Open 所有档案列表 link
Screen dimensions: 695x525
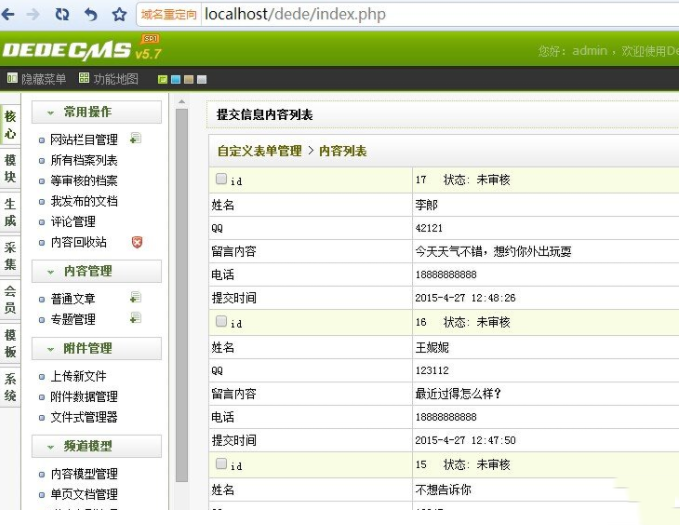tap(84, 160)
